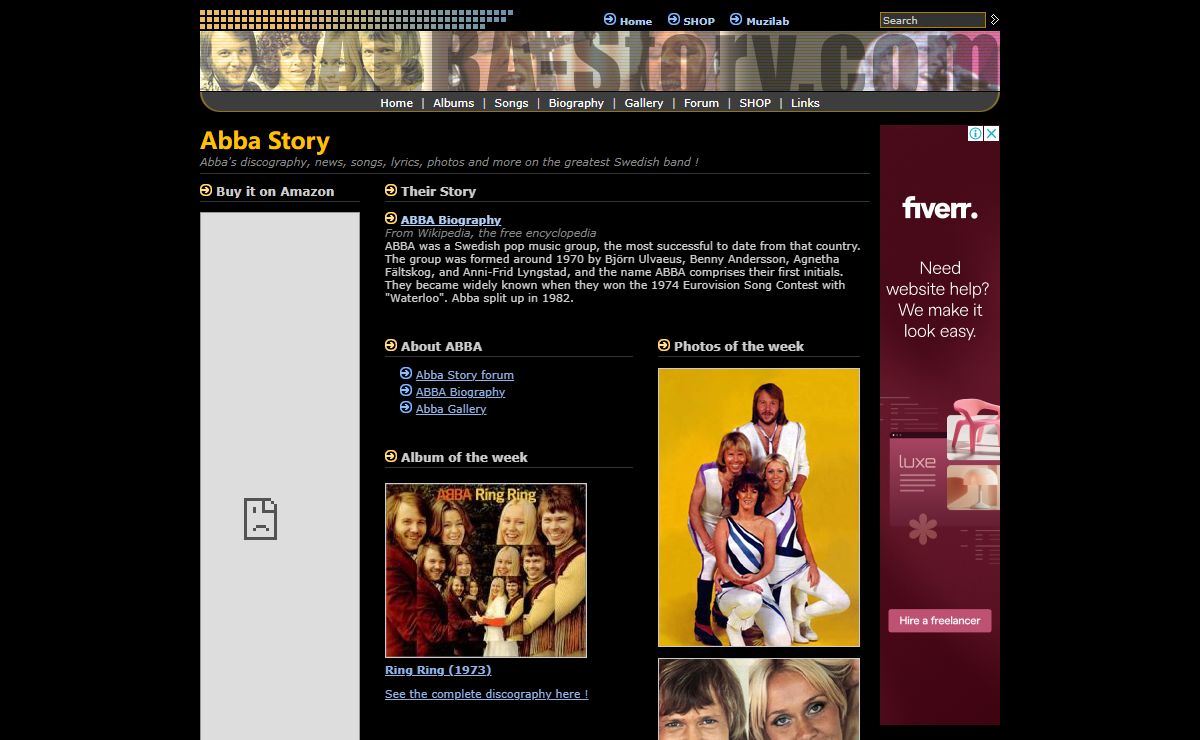1200x740 pixels.
Task: Click the arrow icon next to Album of the week
Action: click(391, 456)
